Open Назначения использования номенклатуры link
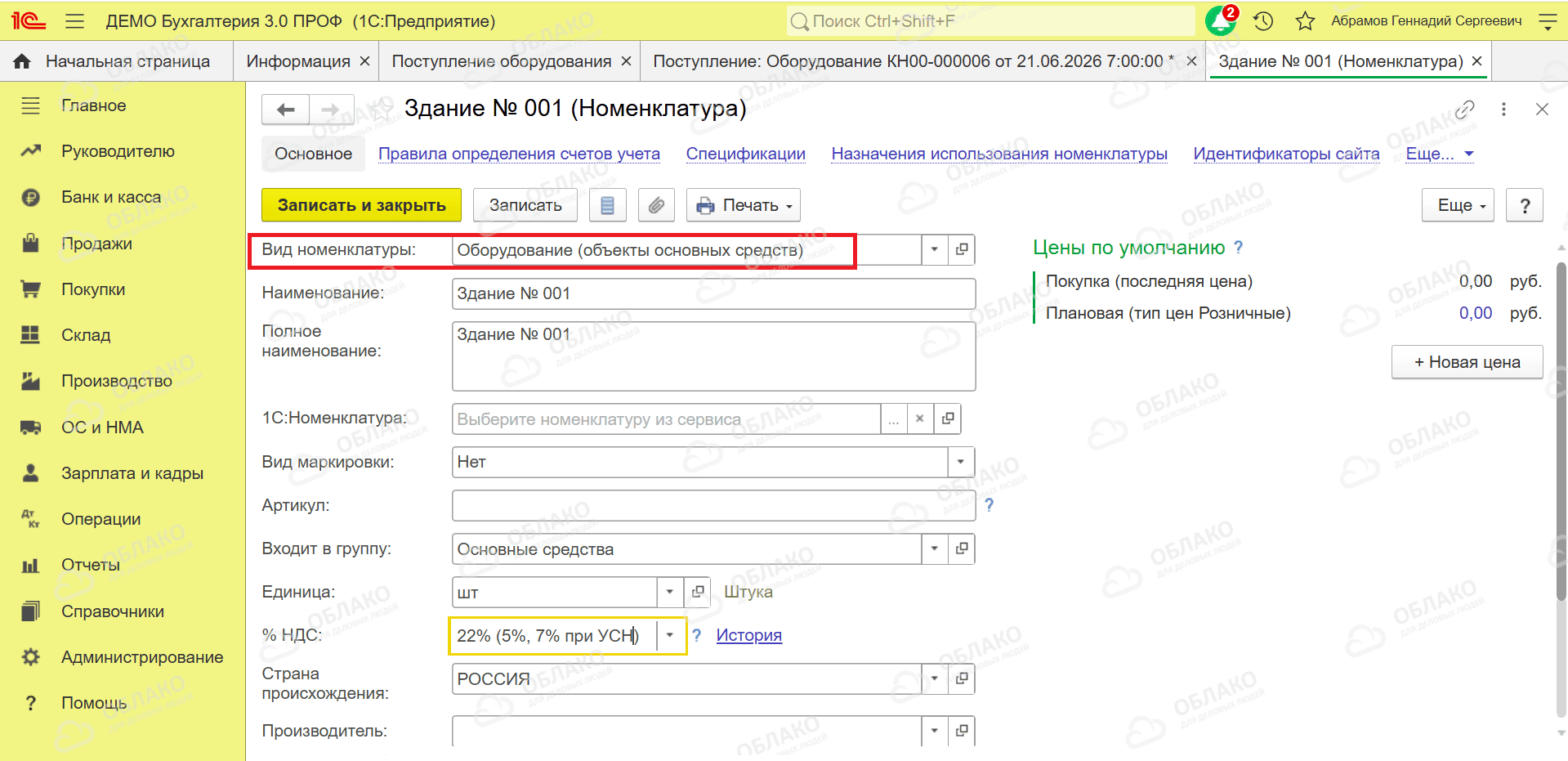Image resolution: width=1568 pixels, height=761 pixels. [x=999, y=154]
